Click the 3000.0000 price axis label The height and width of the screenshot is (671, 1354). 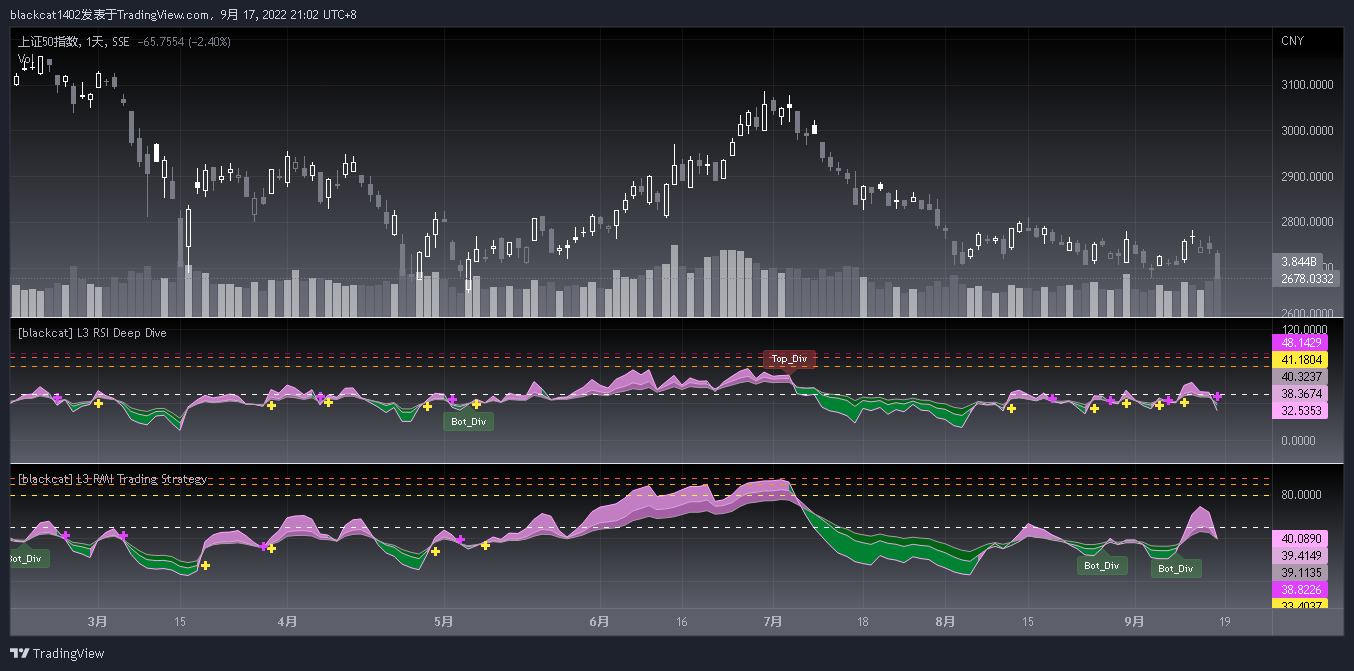pos(1306,131)
